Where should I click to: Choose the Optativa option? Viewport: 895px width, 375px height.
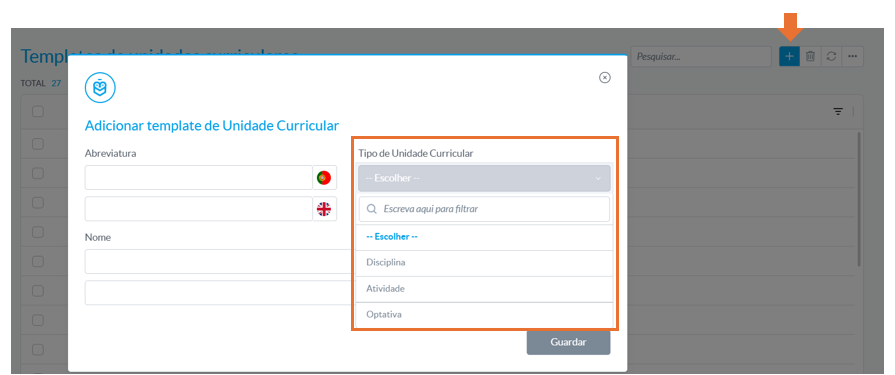tap(484, 314)
